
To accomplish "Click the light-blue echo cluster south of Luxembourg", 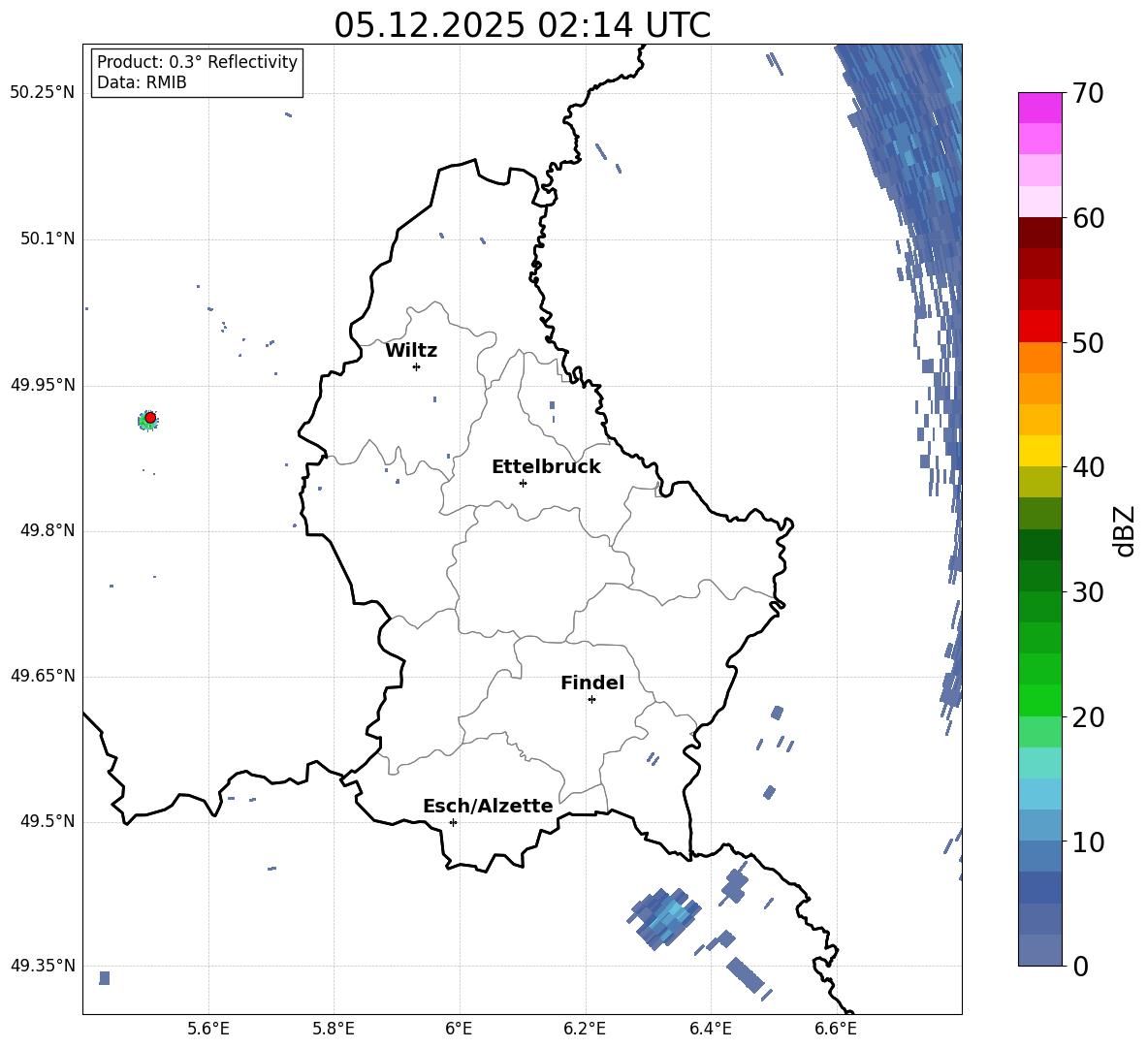I will 667,917.
